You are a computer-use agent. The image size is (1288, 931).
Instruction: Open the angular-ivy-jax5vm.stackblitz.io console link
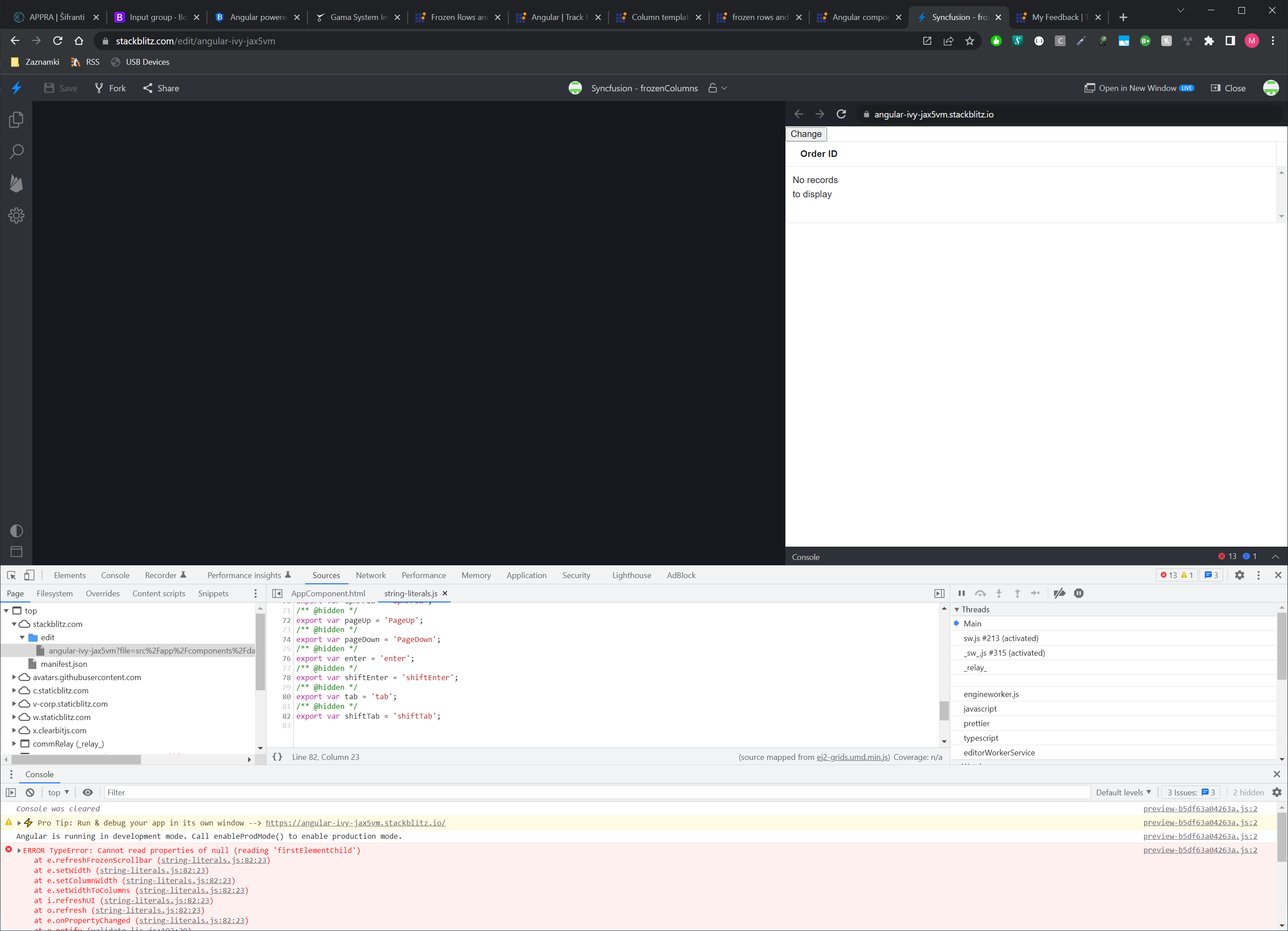tap(355, 822)
